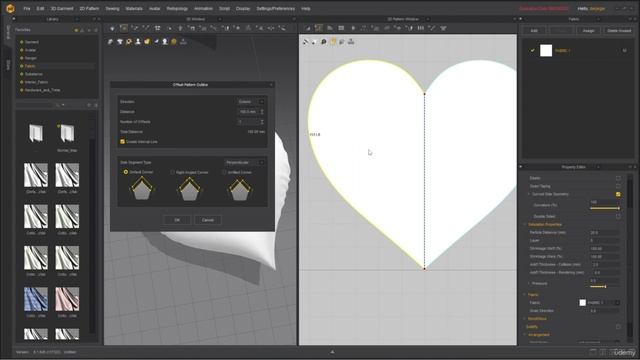Collapse the Fabric section in Property Editor

tap(525, 294)
